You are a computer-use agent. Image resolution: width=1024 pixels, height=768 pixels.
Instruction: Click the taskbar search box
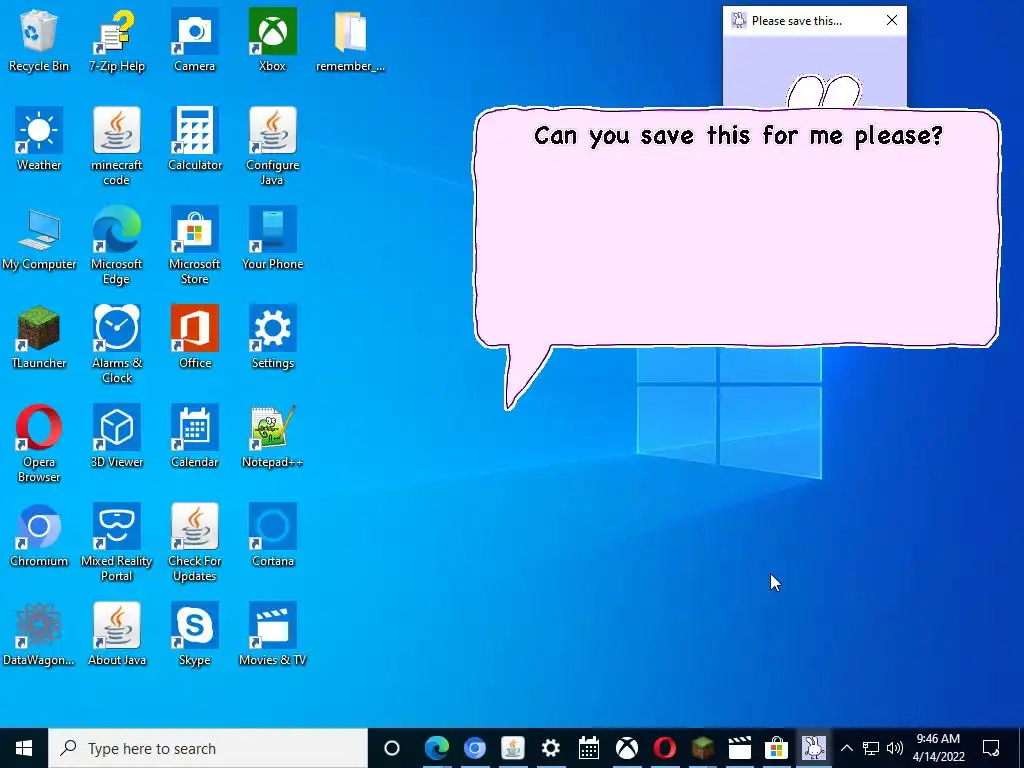208,748
